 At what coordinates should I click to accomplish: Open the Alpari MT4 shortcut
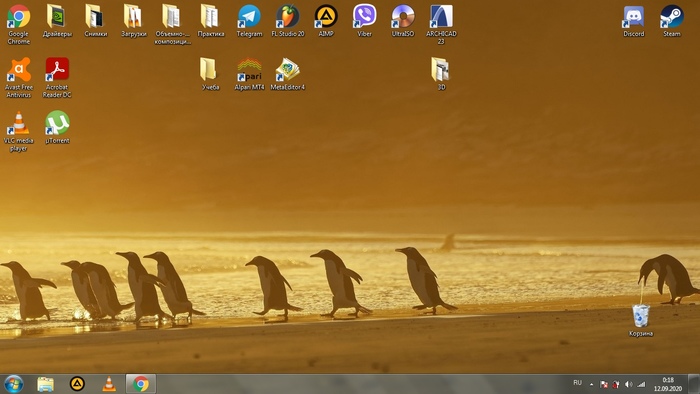click(x=249, y=74)
